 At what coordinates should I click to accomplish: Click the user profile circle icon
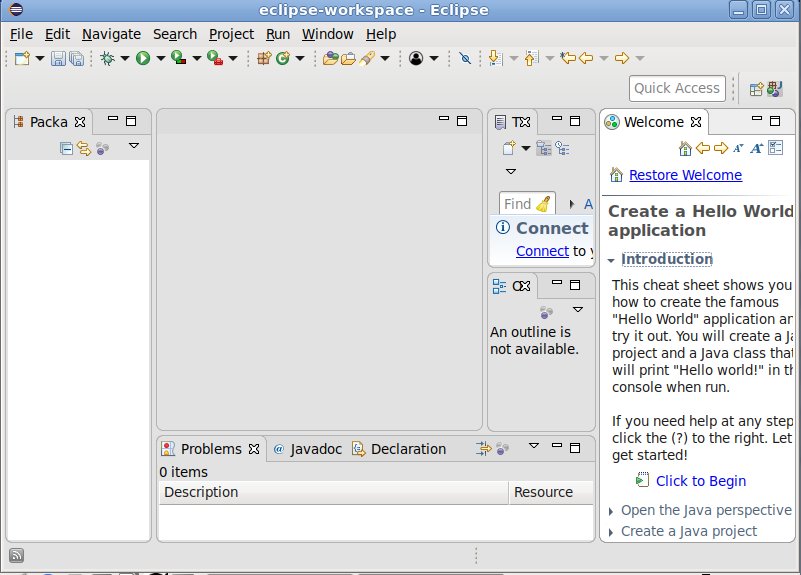416,58
